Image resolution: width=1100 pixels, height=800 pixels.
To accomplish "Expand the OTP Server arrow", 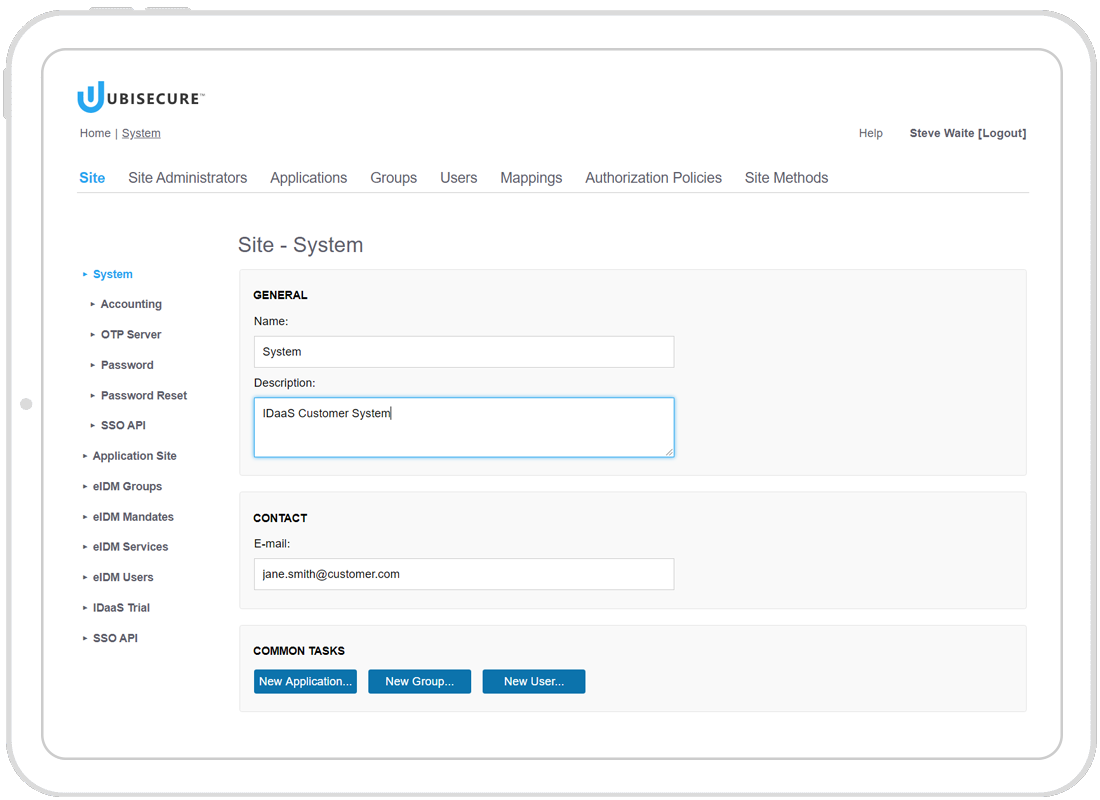I will (x=93, y=335).
